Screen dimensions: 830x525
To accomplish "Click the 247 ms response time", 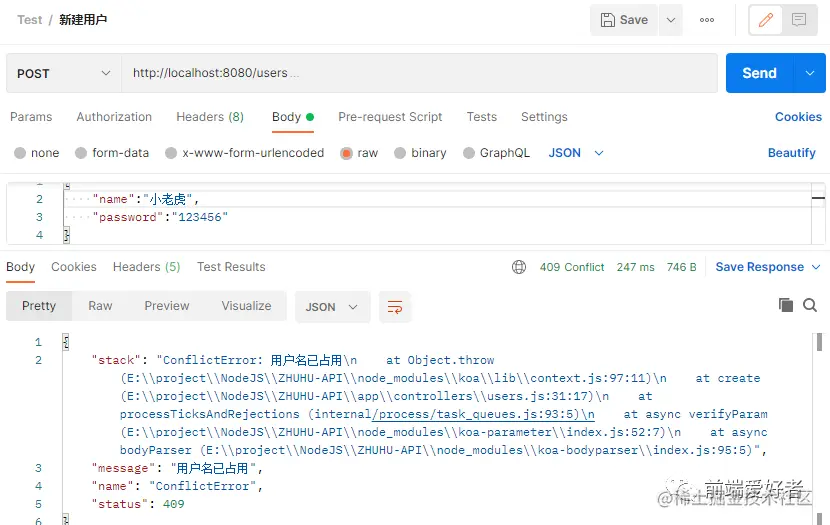I will (x=635, y=267).
